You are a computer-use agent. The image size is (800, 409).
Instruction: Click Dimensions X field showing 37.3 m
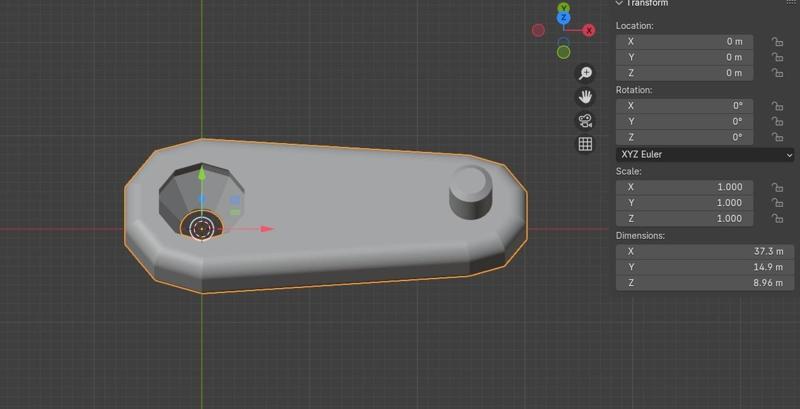(705, 251)
